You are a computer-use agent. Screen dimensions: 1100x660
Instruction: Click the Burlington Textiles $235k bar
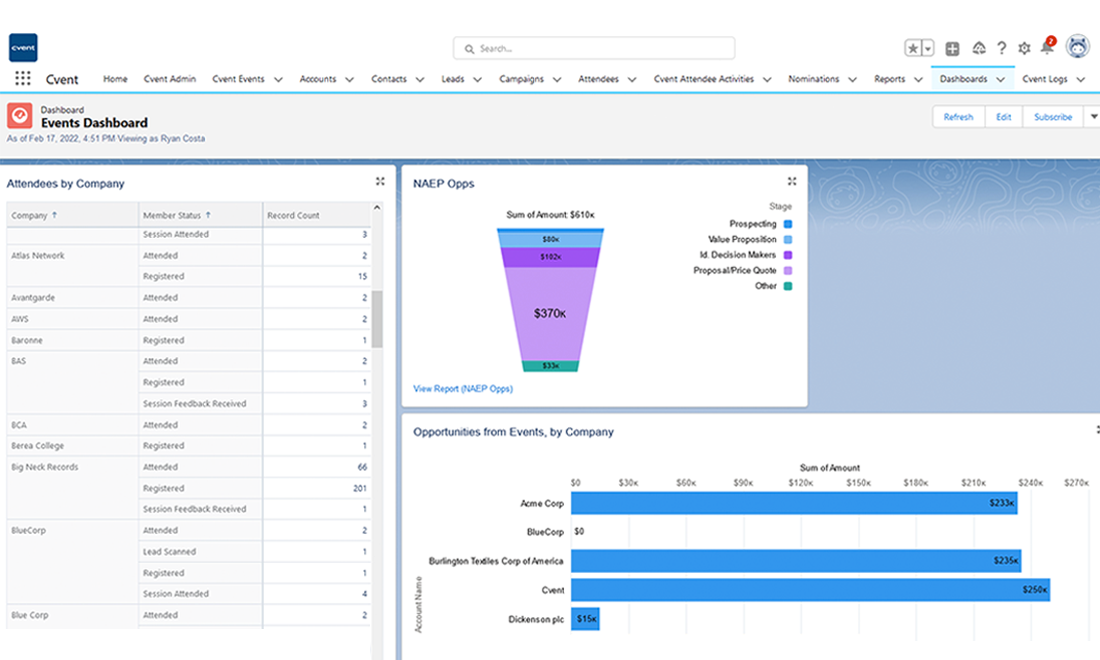(x=796, y=560)
